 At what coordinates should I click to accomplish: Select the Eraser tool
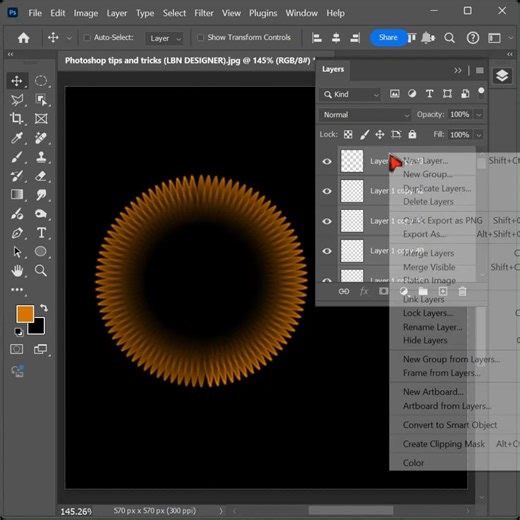pos(41,176)
